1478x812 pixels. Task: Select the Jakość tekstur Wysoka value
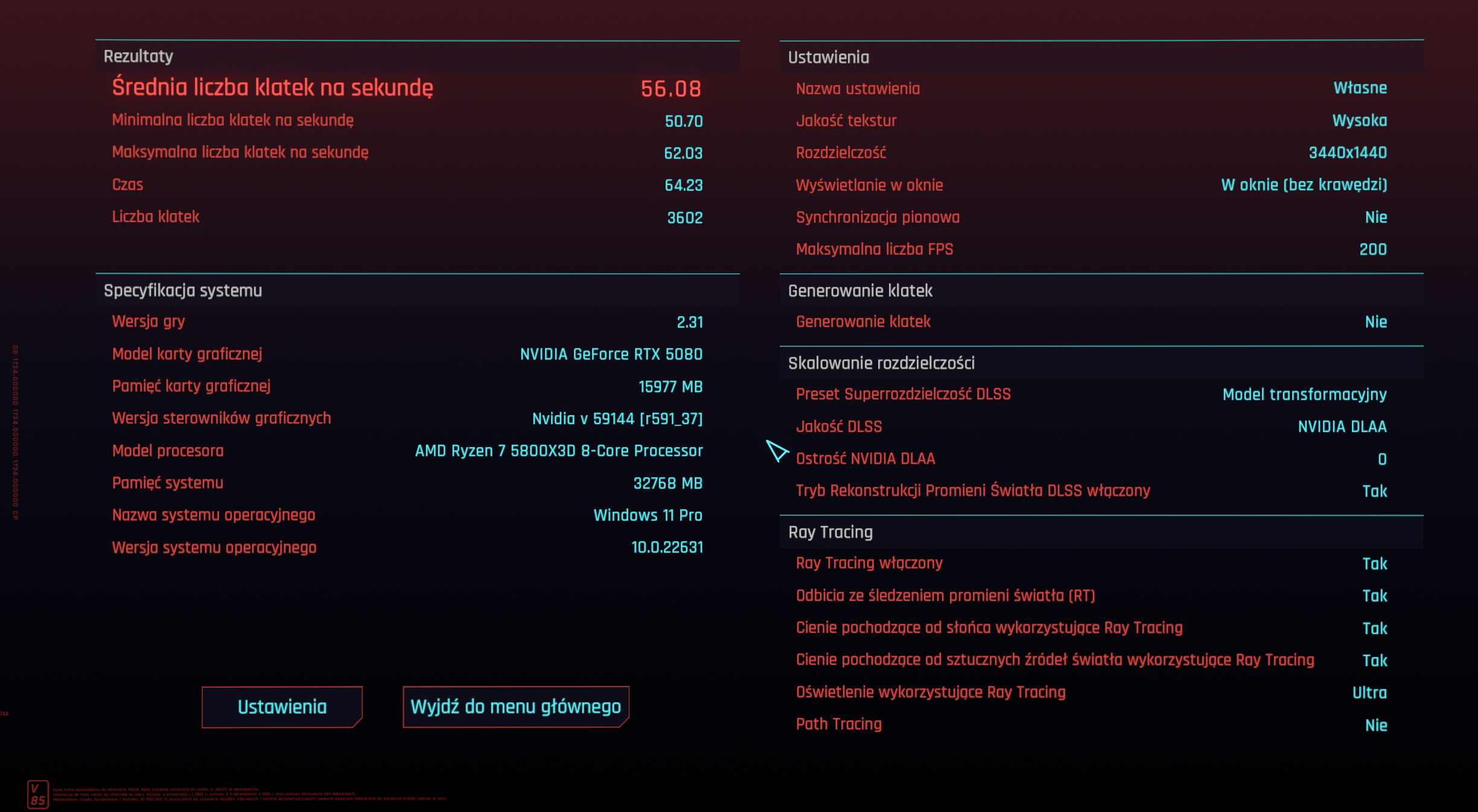(x=1359, y=121)
